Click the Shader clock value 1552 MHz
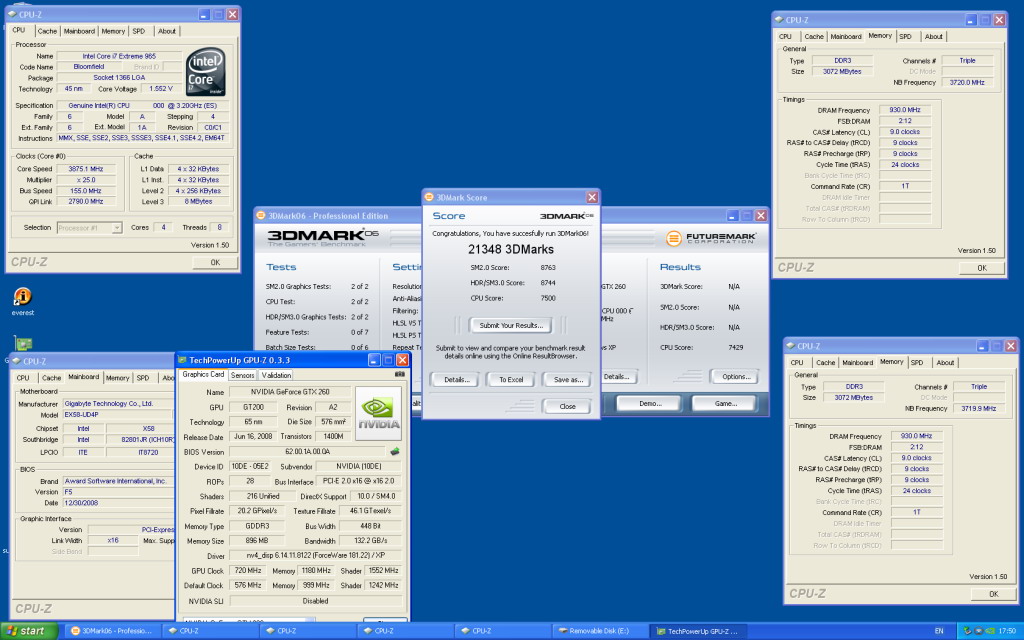Image resolution: width=1024 pixels, height=640 pixels. click(383, 570)
